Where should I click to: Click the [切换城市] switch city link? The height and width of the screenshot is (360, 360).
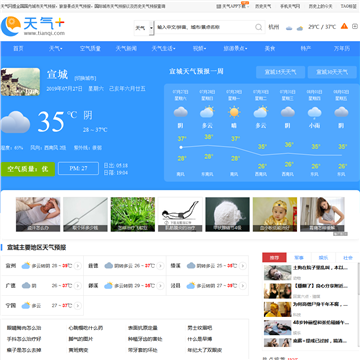point(85,78)
